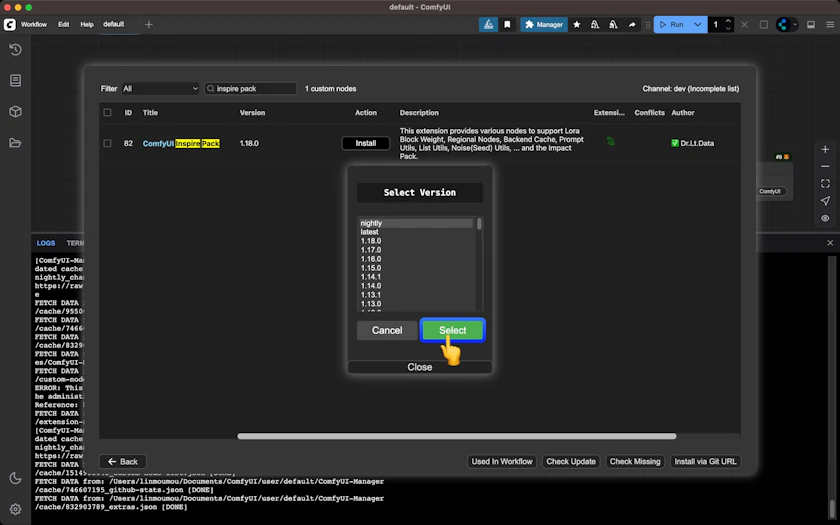Click the search field containing inspire pack
Screen dimensions: 840x525
(251, 88)
